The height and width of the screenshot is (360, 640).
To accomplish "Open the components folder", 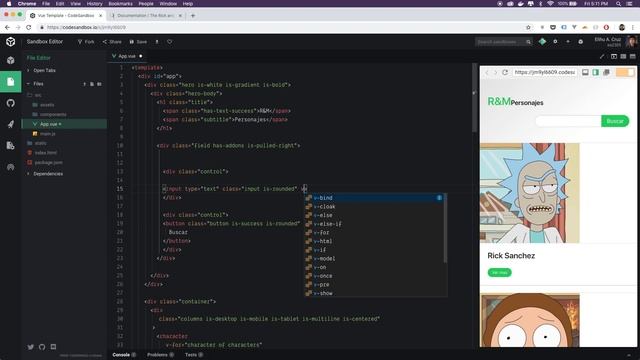I will tap(64, 114).
